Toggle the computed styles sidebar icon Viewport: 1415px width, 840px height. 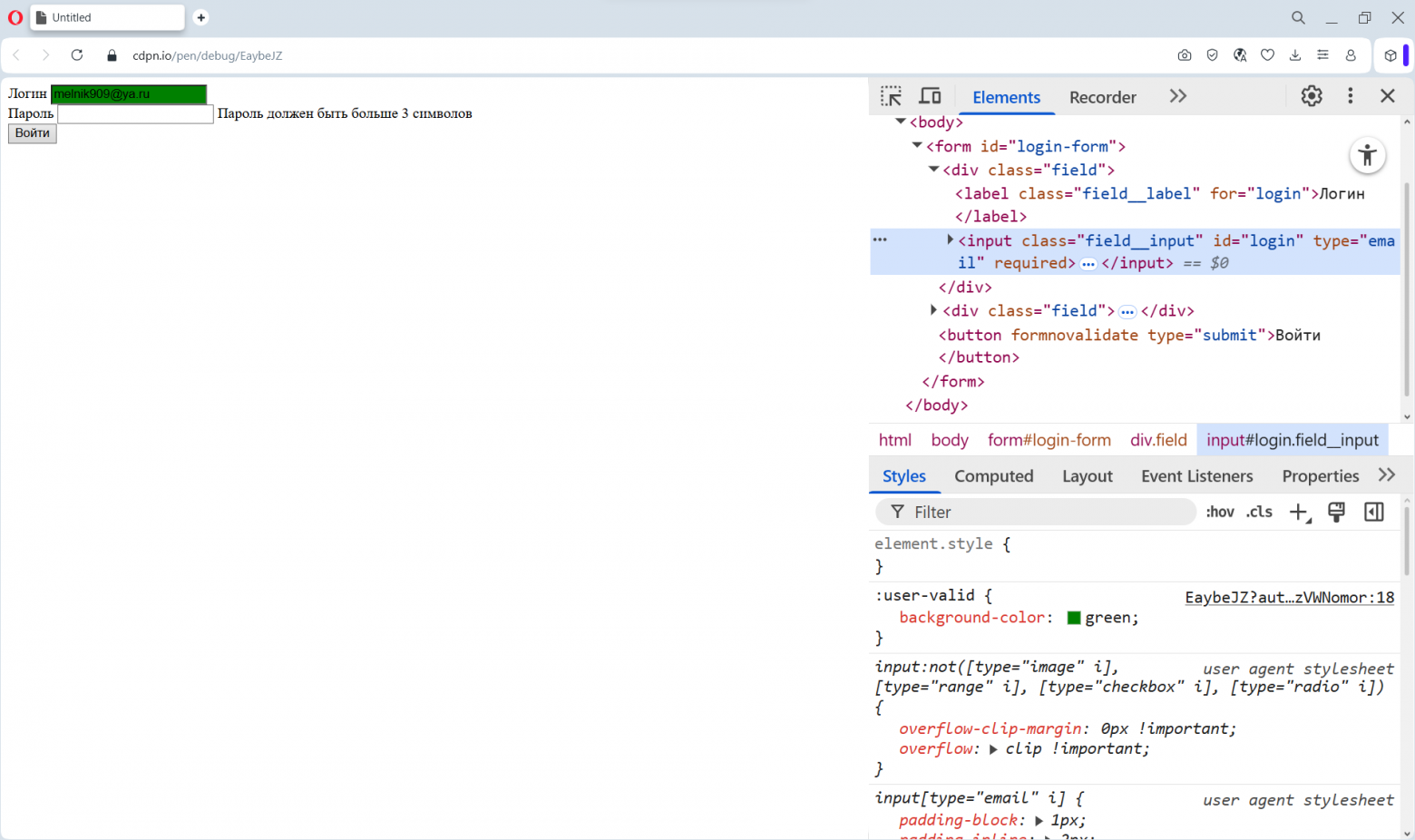pyautogui.click(x=1373, y=513)
